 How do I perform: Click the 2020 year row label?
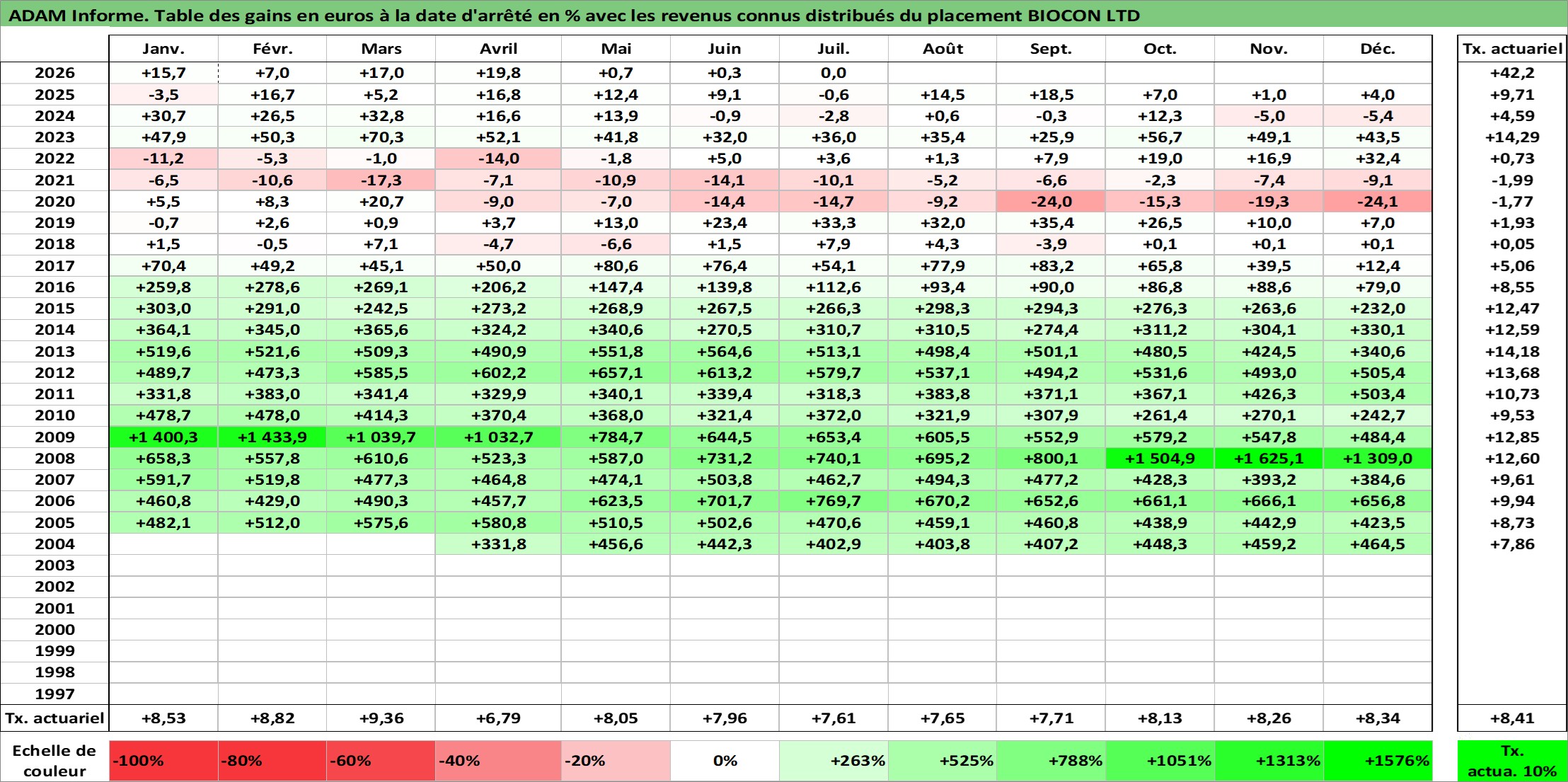point(54,202)
